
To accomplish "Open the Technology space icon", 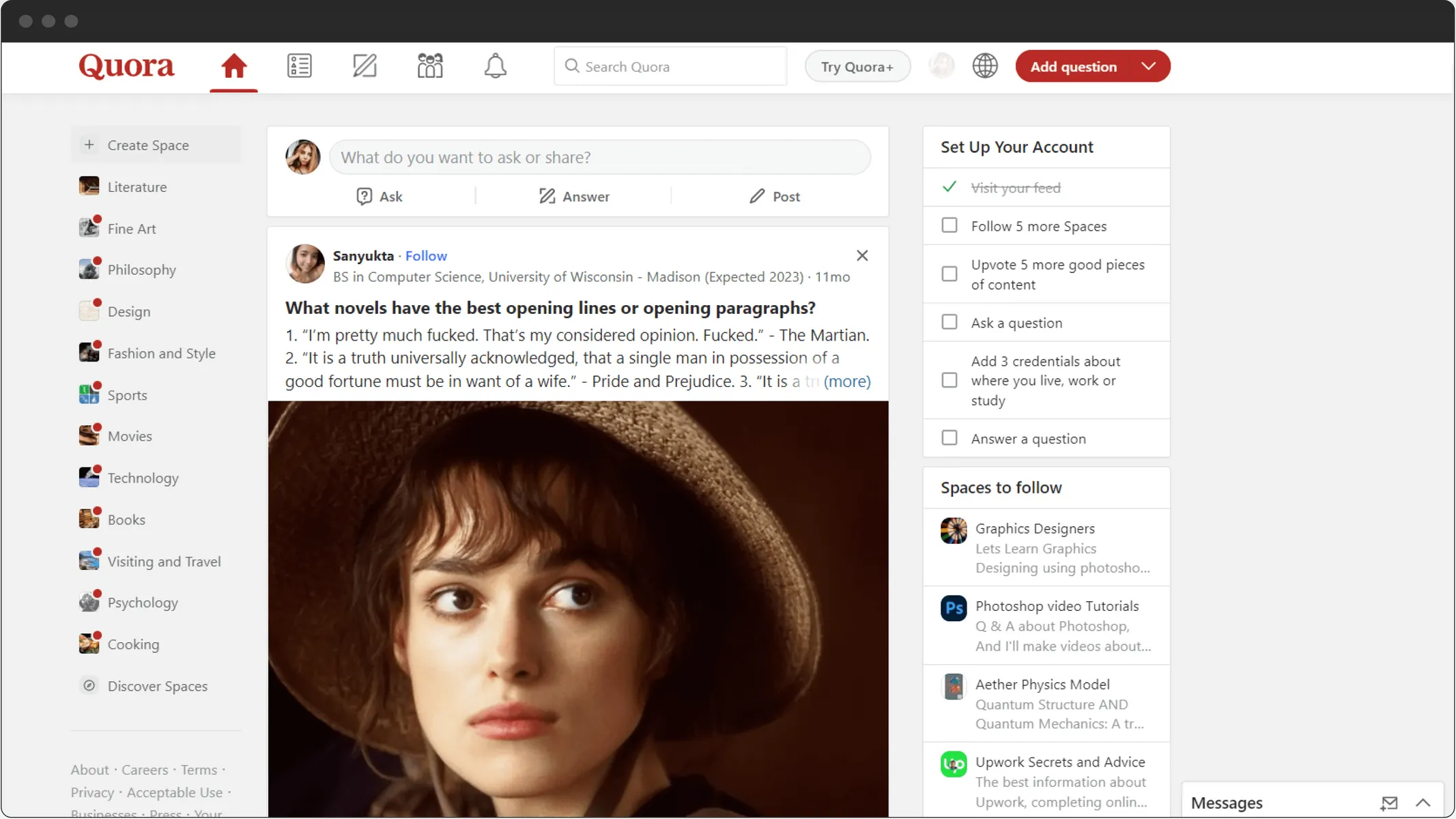I will click(x=89, y=478).
